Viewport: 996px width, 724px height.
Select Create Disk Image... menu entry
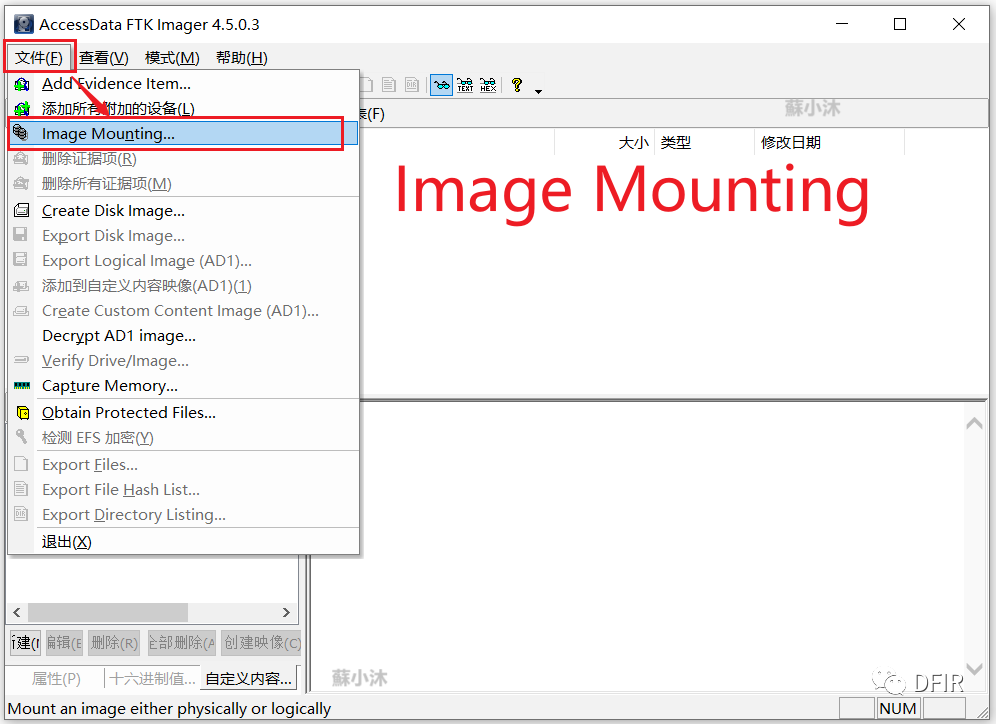click(x=184, y=210)
